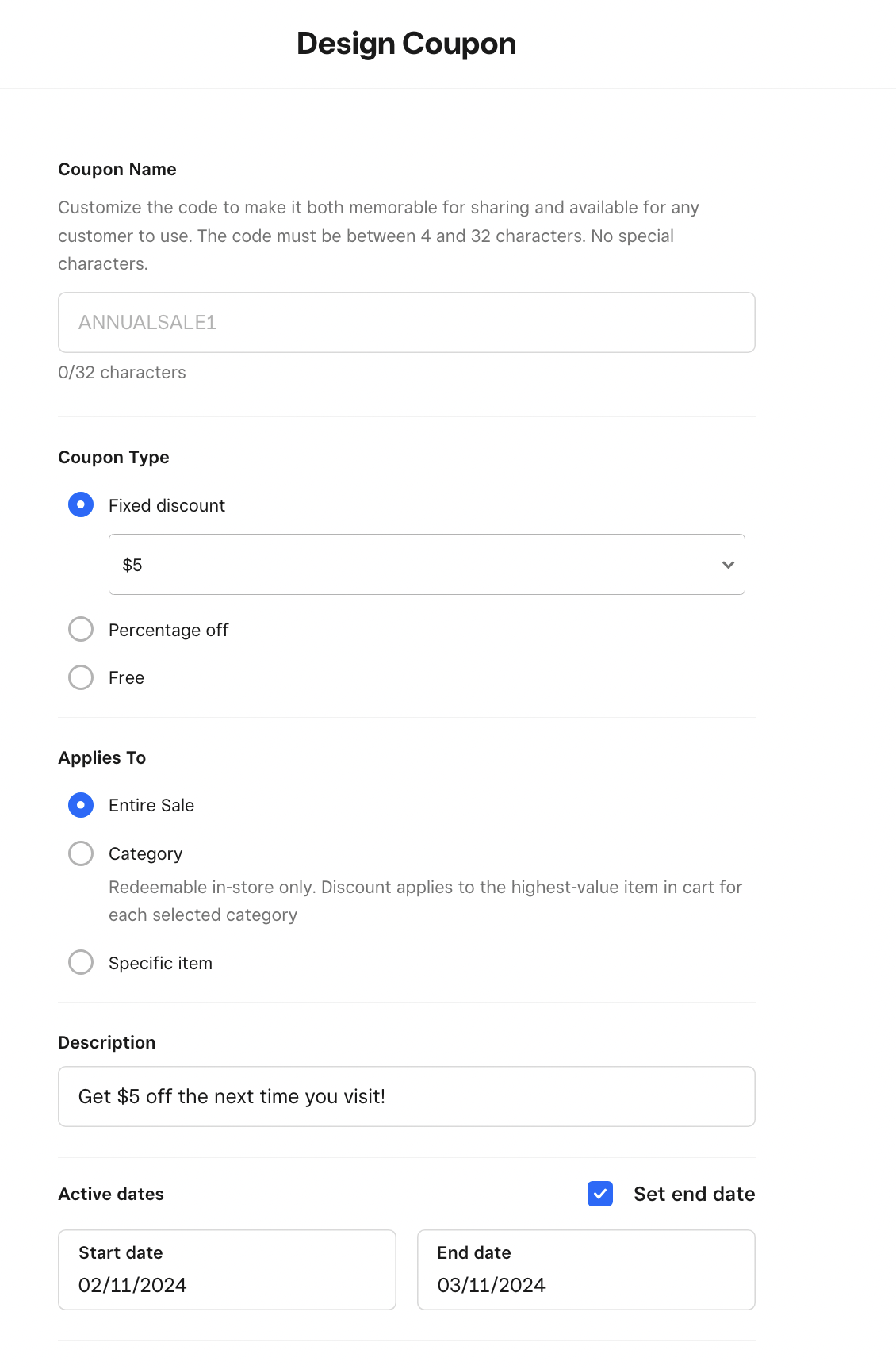This screenshot has width=896, height=1369.
Task: Click the Category label text
Action: (145, 854)
